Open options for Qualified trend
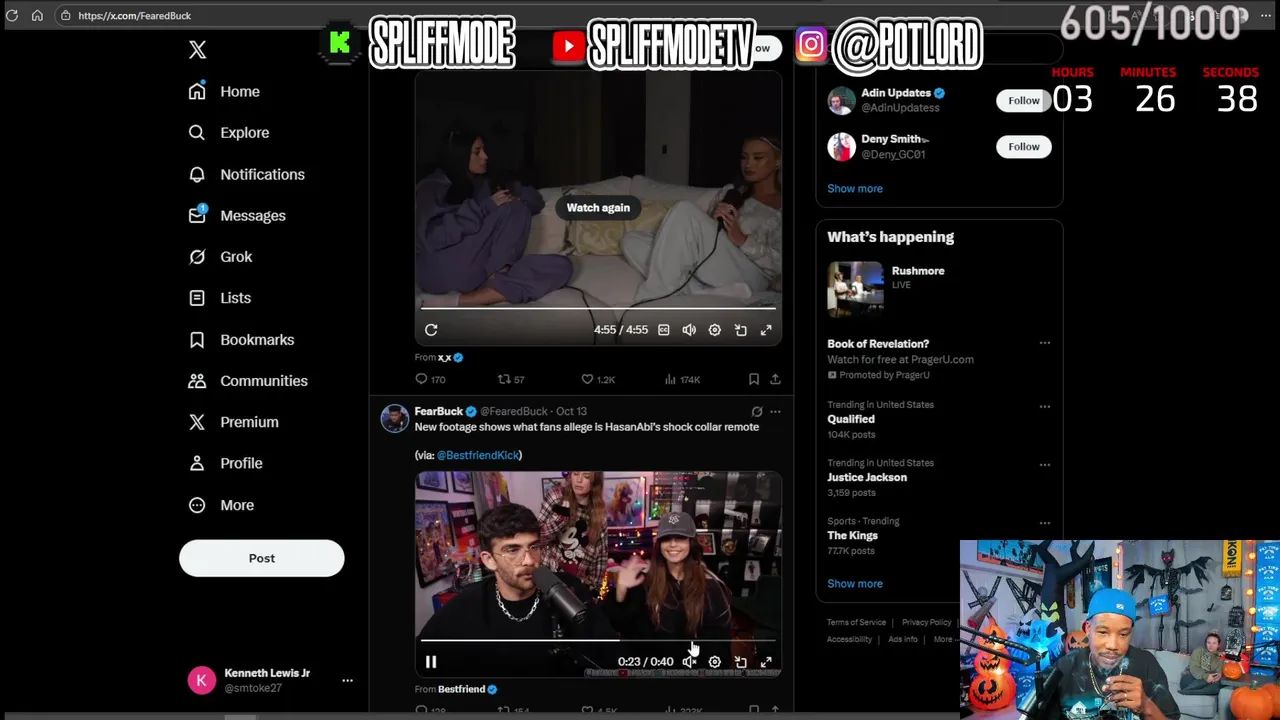This screenshot has height=720, width=1280. click(1044, 407)
